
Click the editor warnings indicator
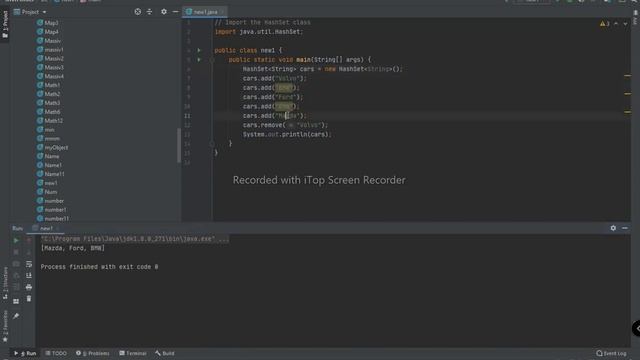tap(604, 24)
